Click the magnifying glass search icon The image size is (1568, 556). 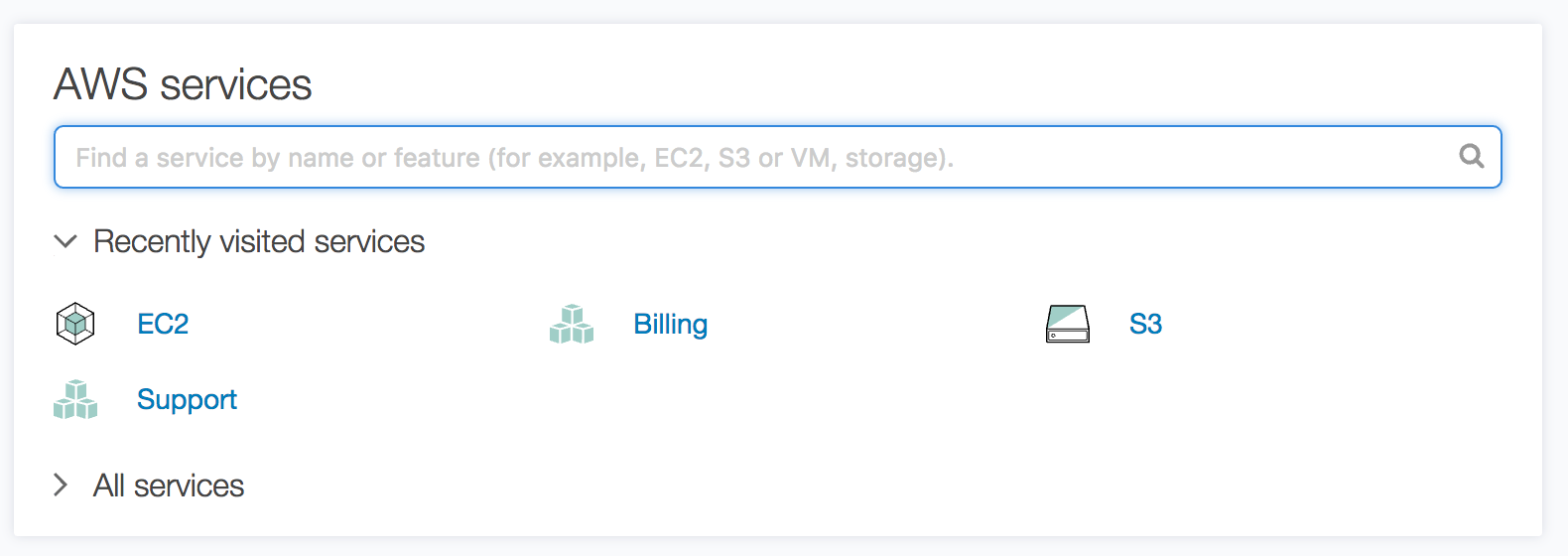coord(1472,156)
